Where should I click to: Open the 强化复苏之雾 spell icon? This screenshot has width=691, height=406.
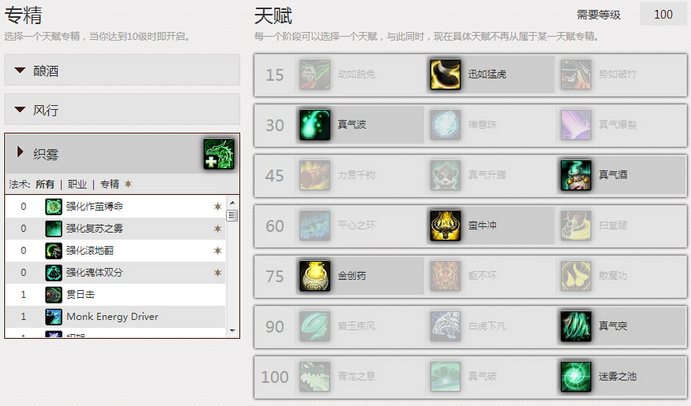tap(54, 228)
